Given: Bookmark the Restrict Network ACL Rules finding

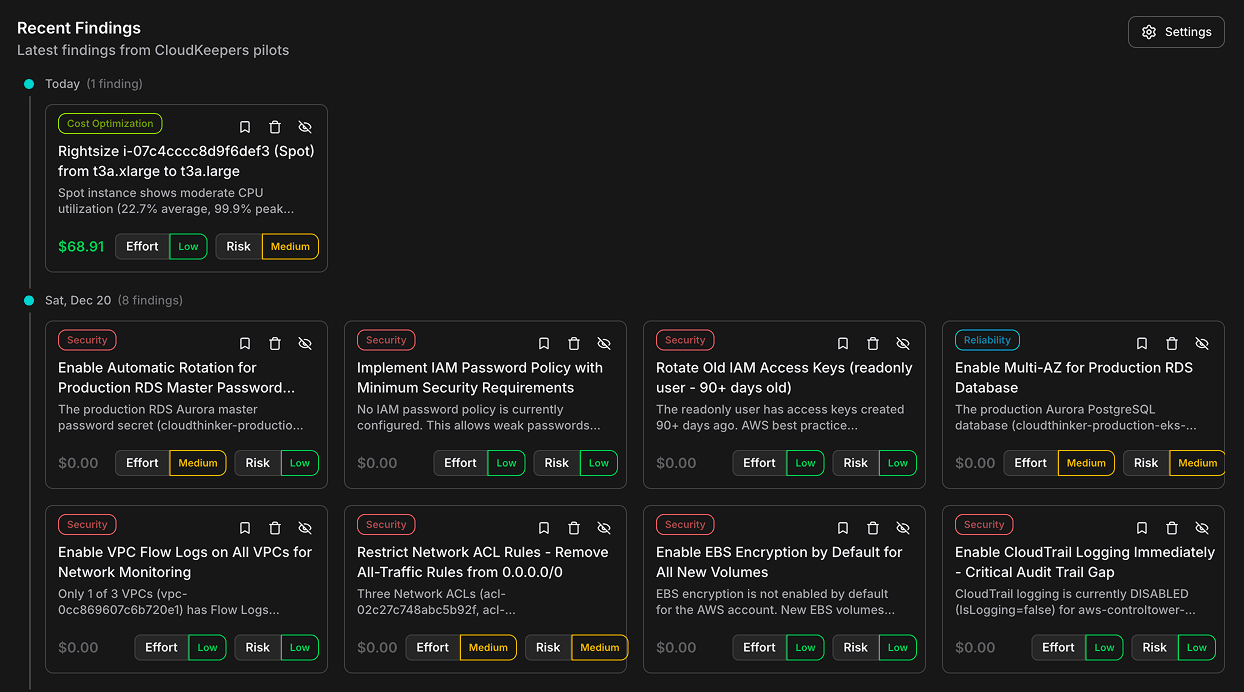Looking at the screenshot, I should click(x=544, y=527).
